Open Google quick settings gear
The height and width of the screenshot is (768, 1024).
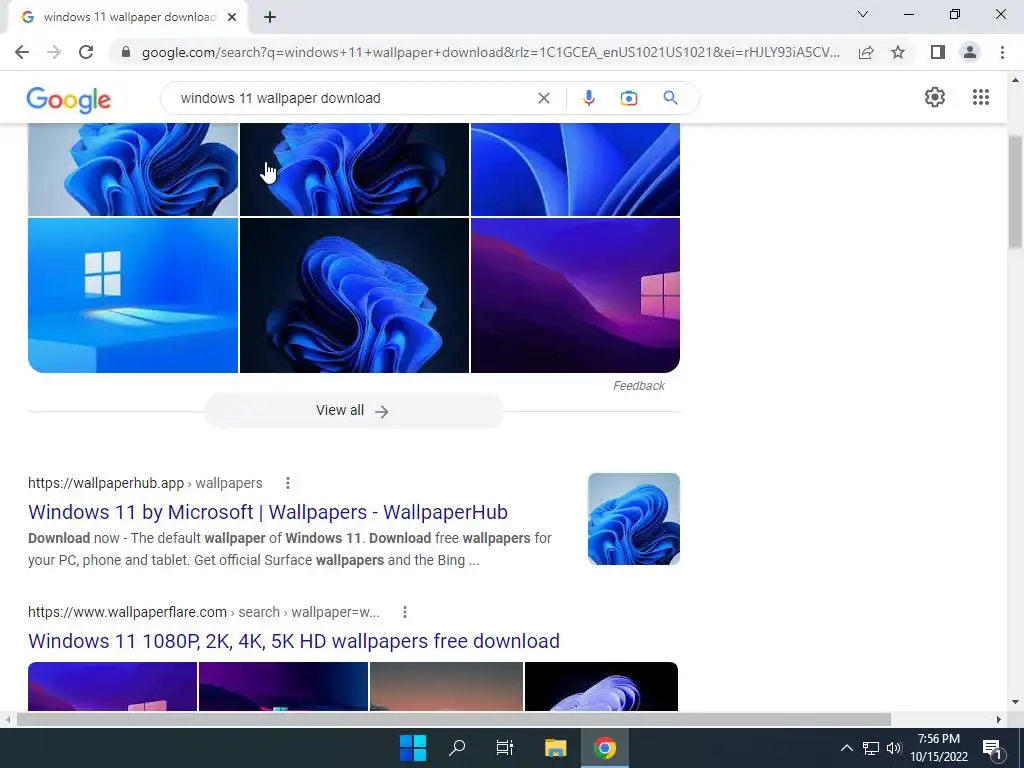935,97
